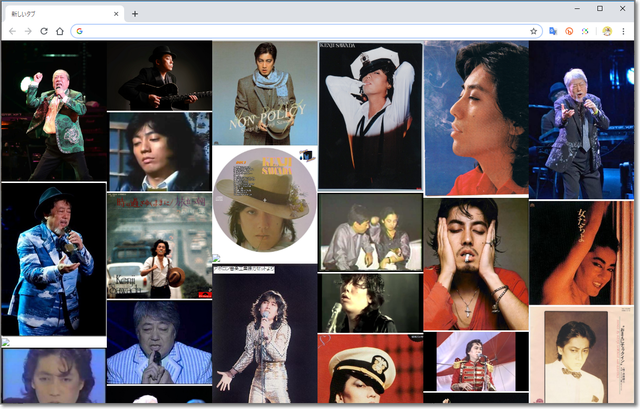This screenshot has height=409, width=640.
Task: Click the orange circular extension icon
Action: [569, 31]
